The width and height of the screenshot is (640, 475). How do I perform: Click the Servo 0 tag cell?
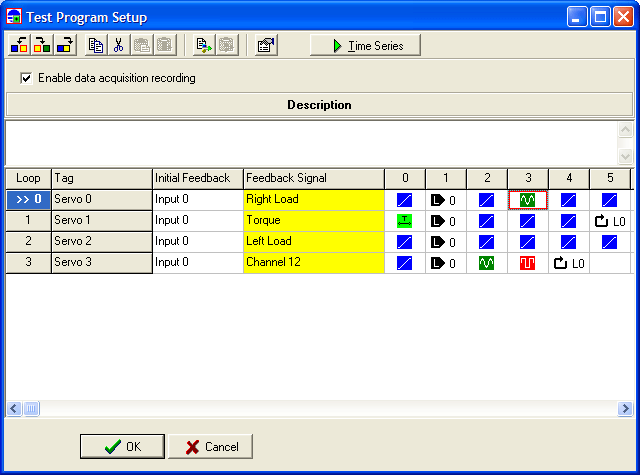tap(102, 200)
